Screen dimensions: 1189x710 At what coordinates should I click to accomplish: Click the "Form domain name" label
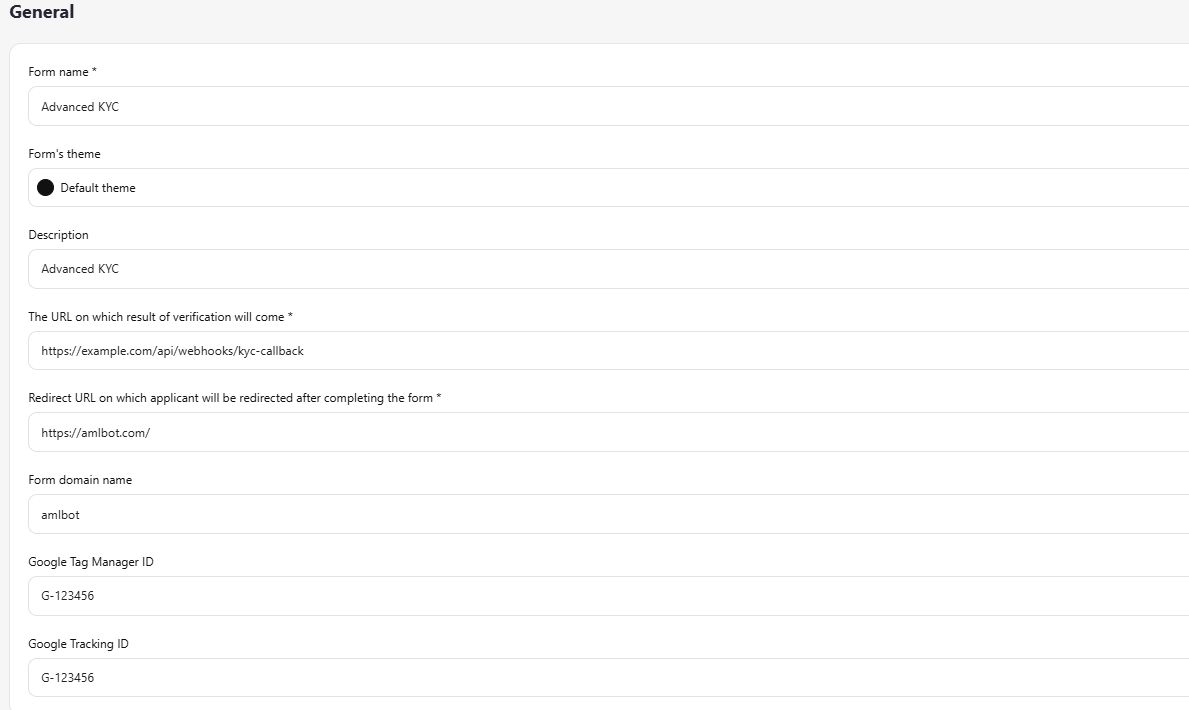(80, 480)
